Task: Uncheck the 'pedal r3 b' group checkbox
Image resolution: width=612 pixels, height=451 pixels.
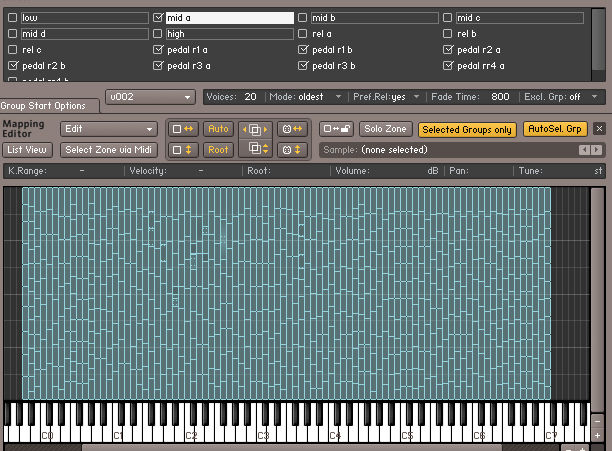Action: pyautogui.click(x=302, y=66)
